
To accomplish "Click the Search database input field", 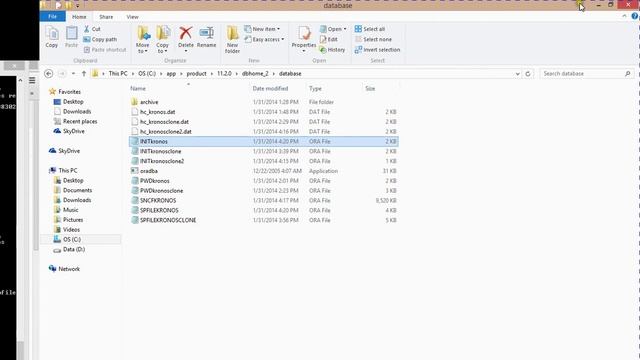I will pyautogui.click(x=582, y=74).
